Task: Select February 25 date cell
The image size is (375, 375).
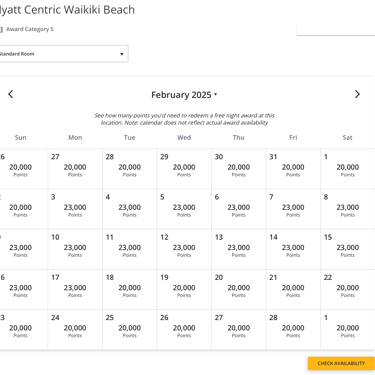Action: coord(130,330)
